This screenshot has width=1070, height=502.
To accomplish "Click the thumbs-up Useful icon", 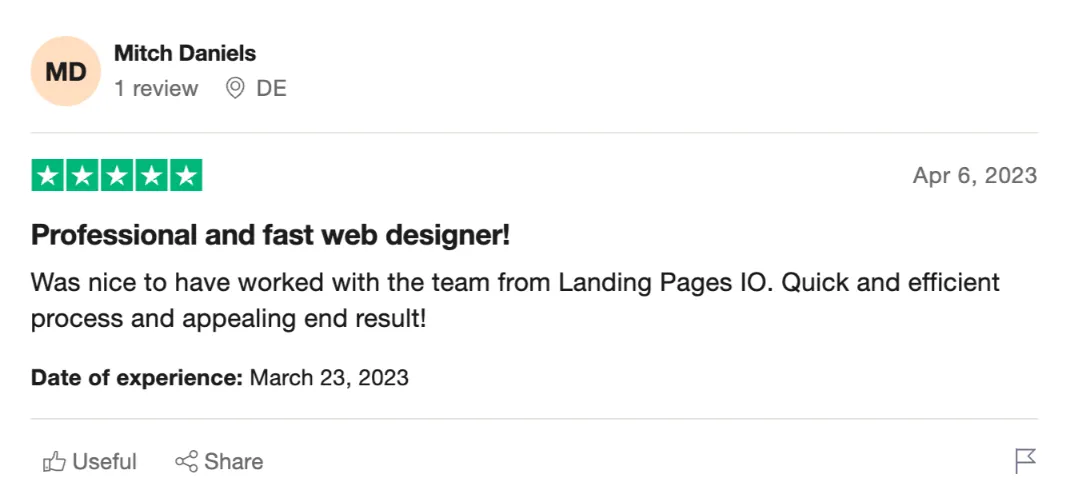I will (54, 462).
